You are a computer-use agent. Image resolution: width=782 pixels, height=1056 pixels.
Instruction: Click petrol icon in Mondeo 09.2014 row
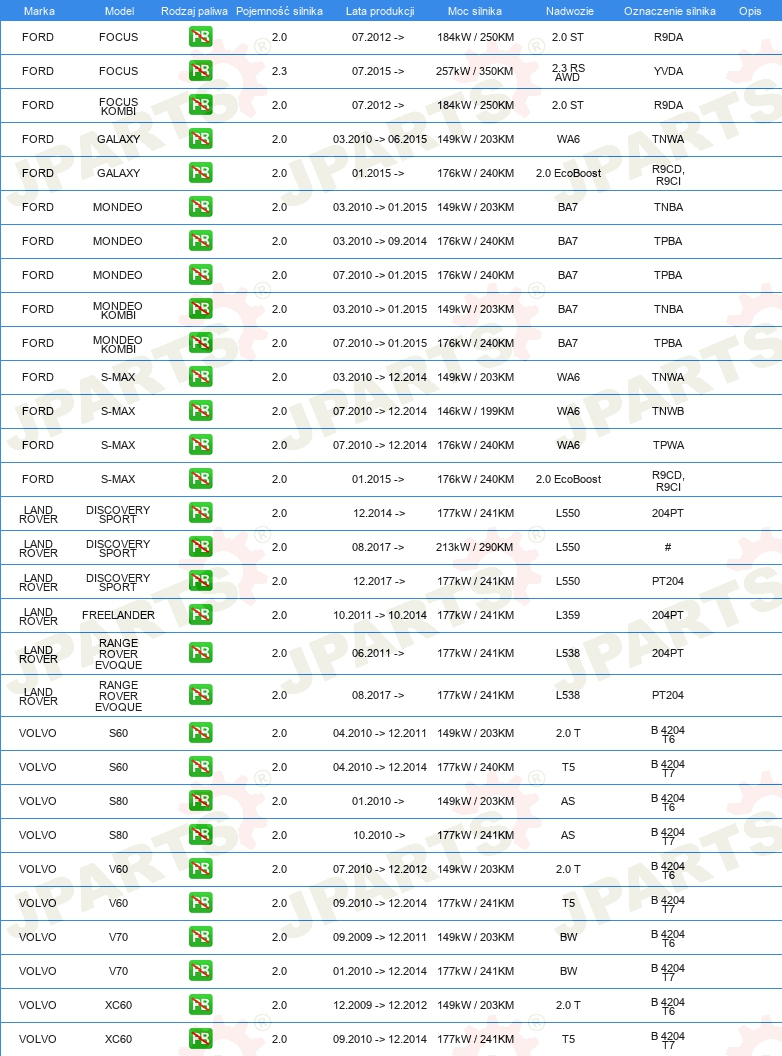pyautogui.click(x=201, y=240)
